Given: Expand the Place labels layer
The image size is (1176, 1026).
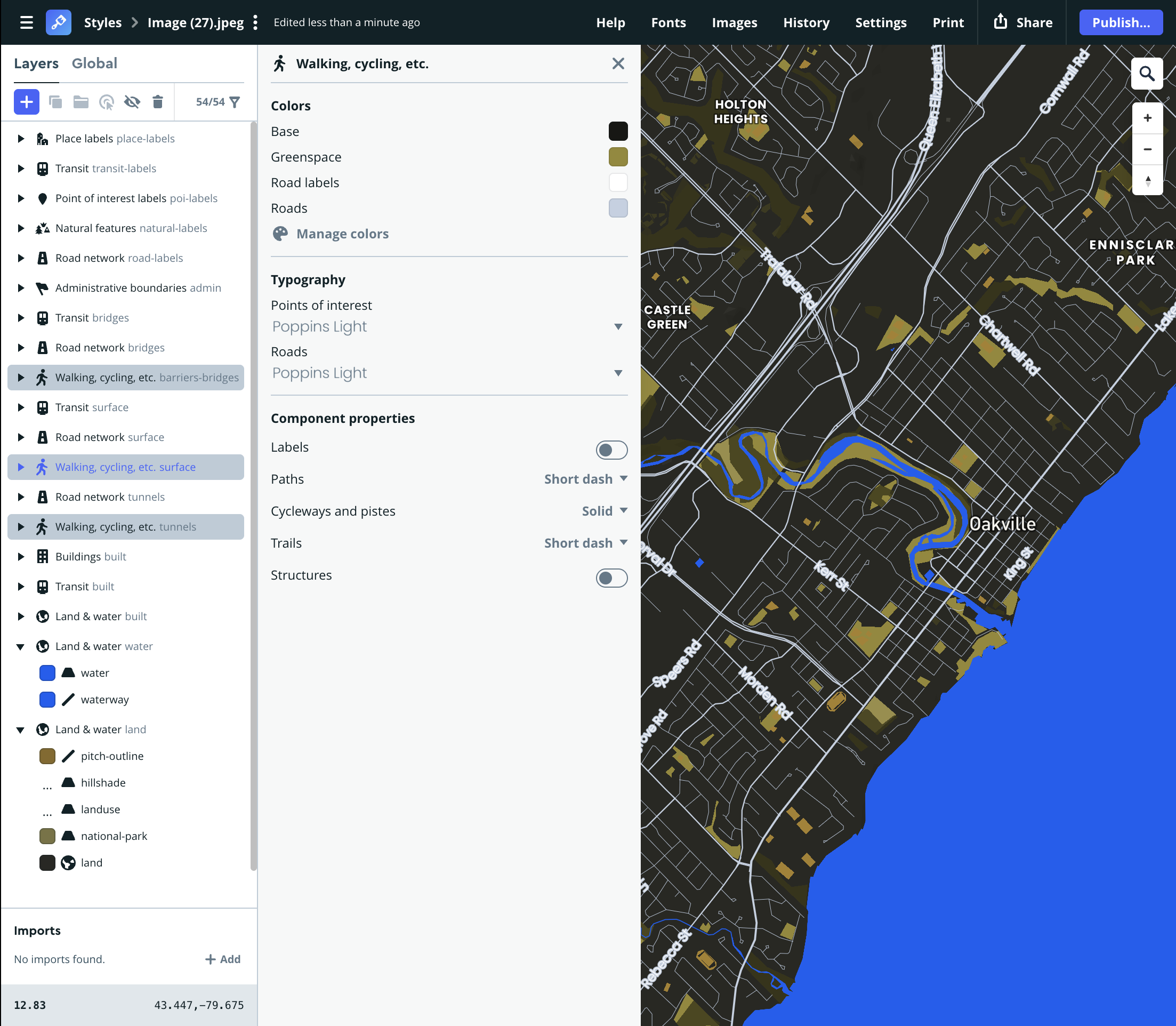Looking at the screenshot, I should (21, 139).
